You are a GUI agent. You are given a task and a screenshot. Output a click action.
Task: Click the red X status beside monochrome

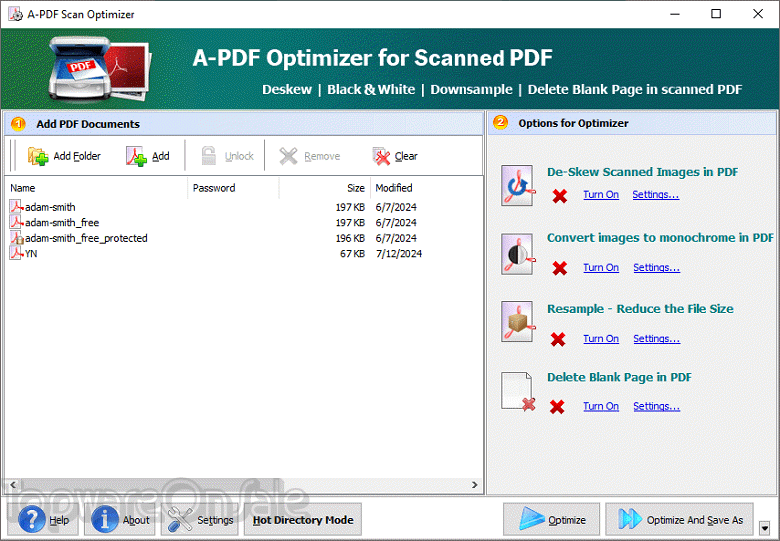pyautogui.click(x=560, y=268)
